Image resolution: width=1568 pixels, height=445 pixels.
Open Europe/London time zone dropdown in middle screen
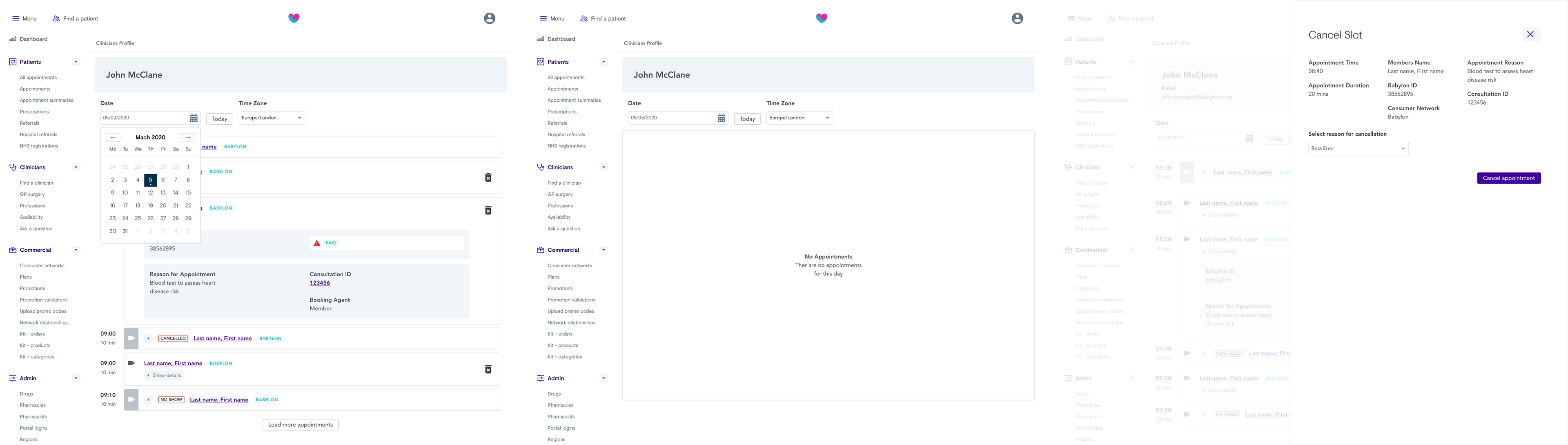799,118
